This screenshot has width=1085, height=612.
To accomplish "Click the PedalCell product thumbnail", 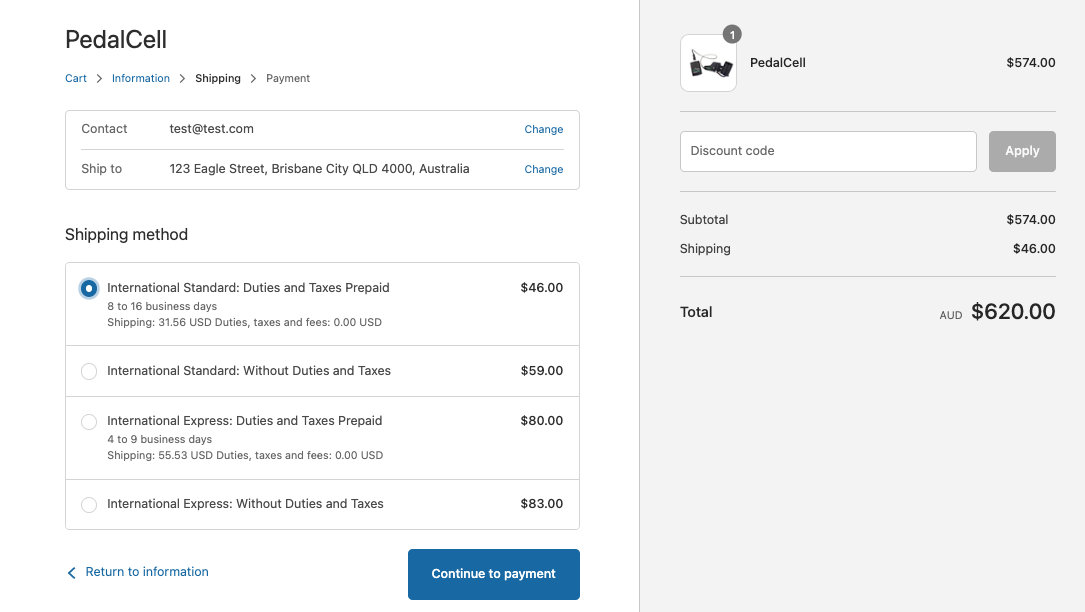I will (x=709, y=63).
